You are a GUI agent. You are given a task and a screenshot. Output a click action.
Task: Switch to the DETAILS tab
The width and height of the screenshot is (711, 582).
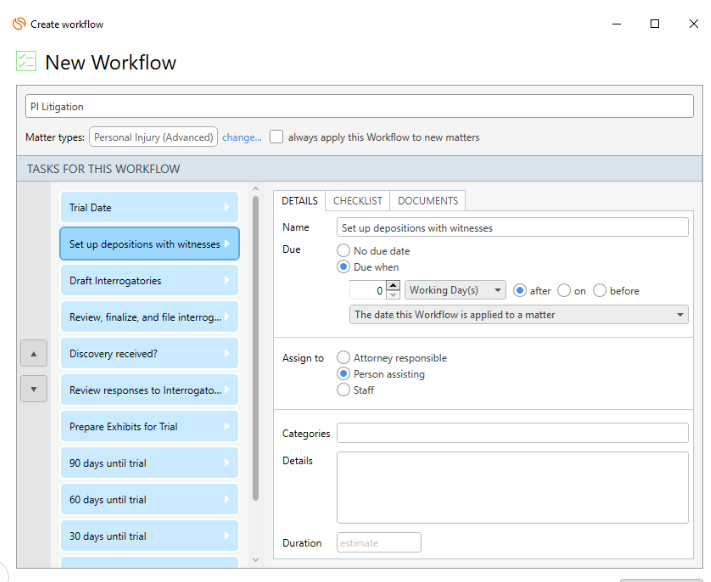point(299,201)
